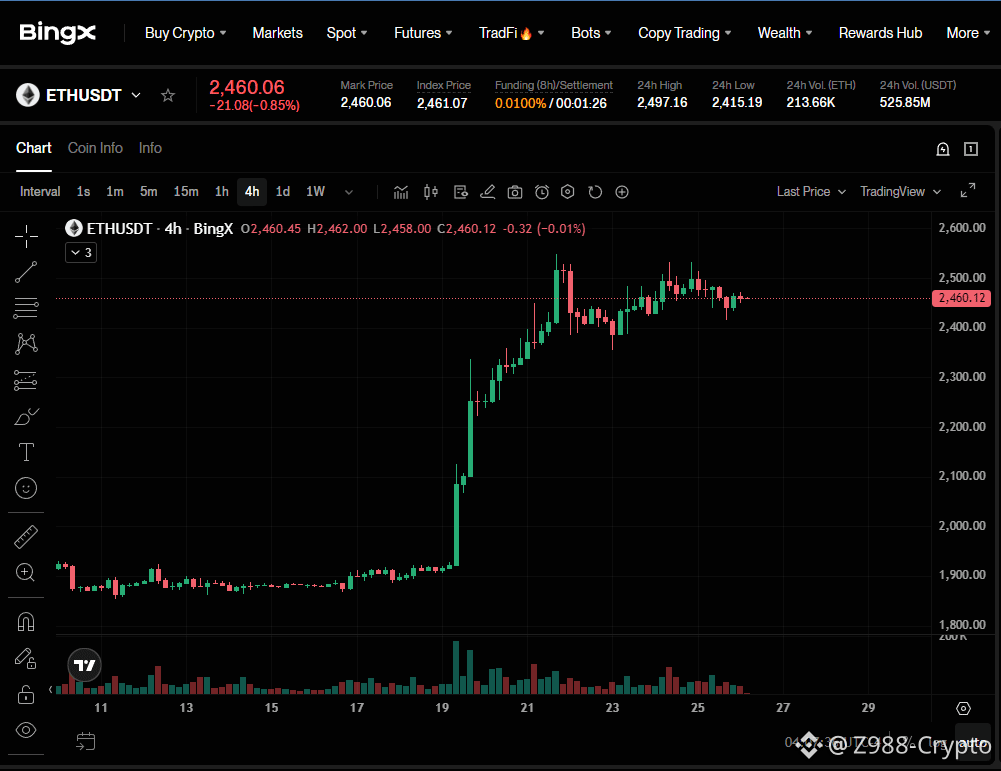Screen dimensions: 1001x771
Task: Select the 5m interval
Action: pos(149,191)
